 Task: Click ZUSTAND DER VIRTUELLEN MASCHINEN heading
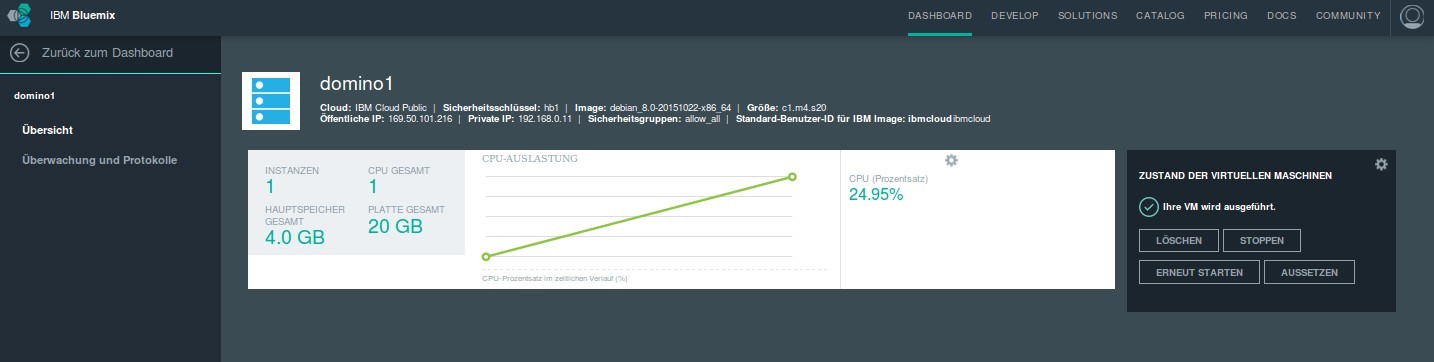click(1235, 176)
